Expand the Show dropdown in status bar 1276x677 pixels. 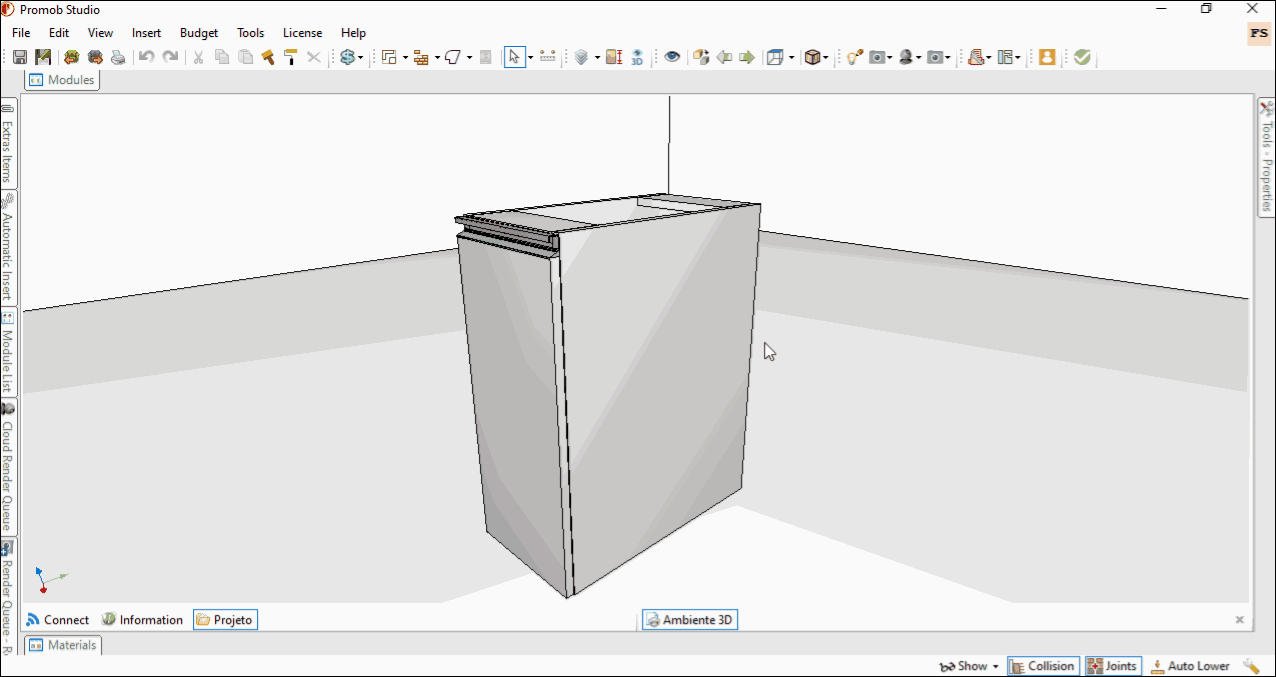[x=995, y=667]
